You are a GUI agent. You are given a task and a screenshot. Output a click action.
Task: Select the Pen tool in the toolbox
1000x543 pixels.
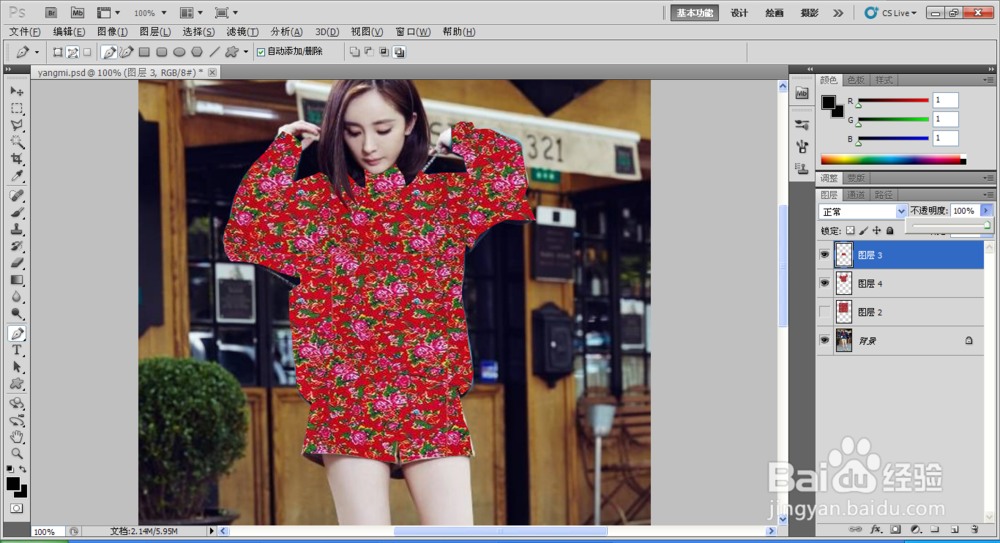tap(17, 333)
